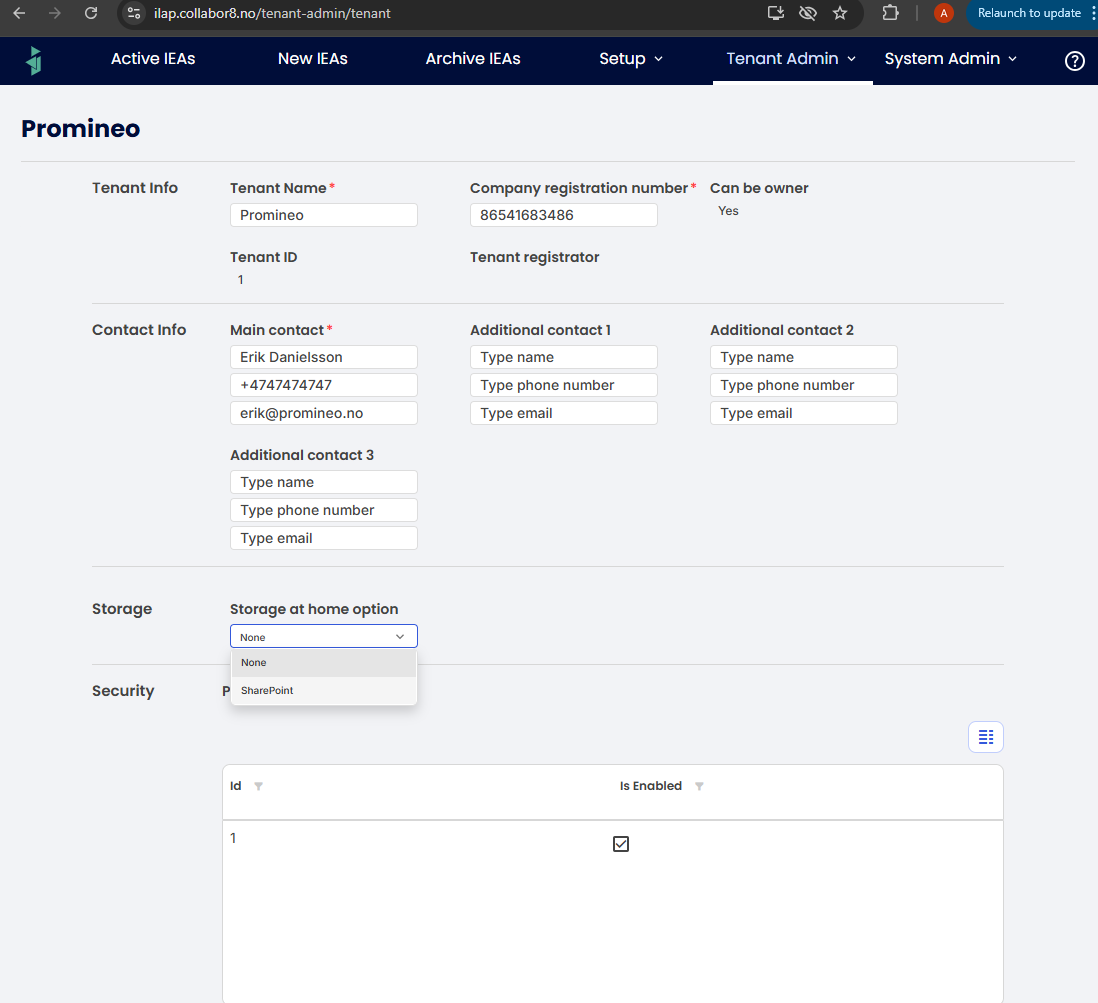Click Additional contact 1 email field

563,413
